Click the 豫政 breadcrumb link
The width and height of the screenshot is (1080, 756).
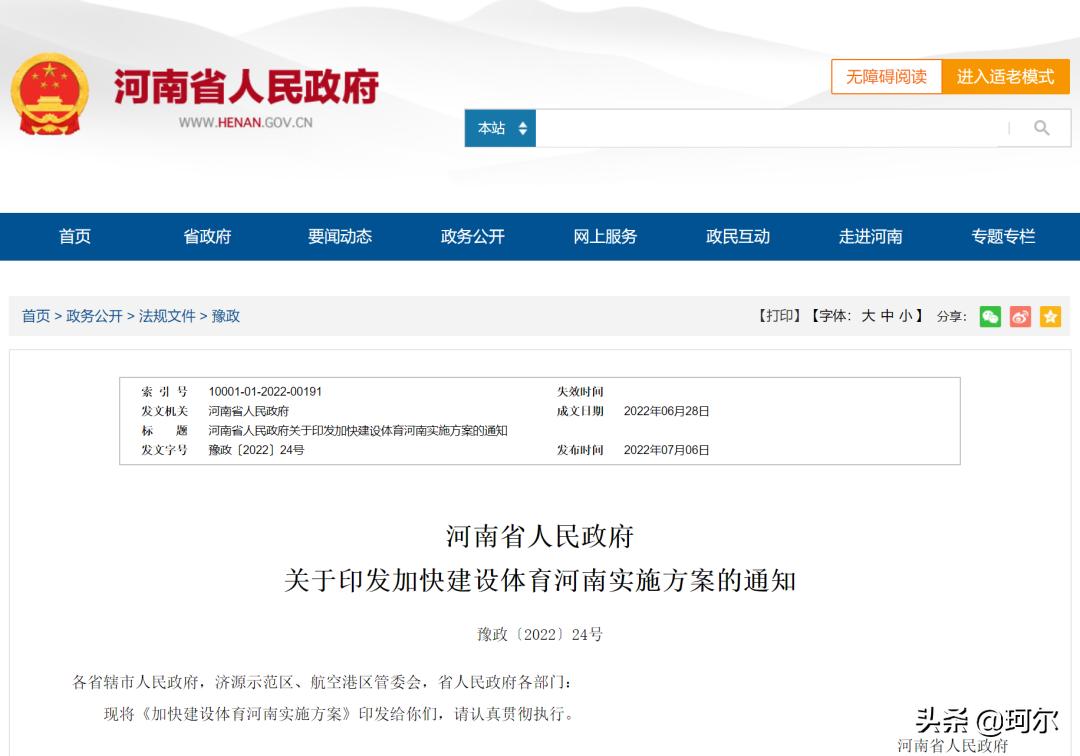[x=226, y=316]
